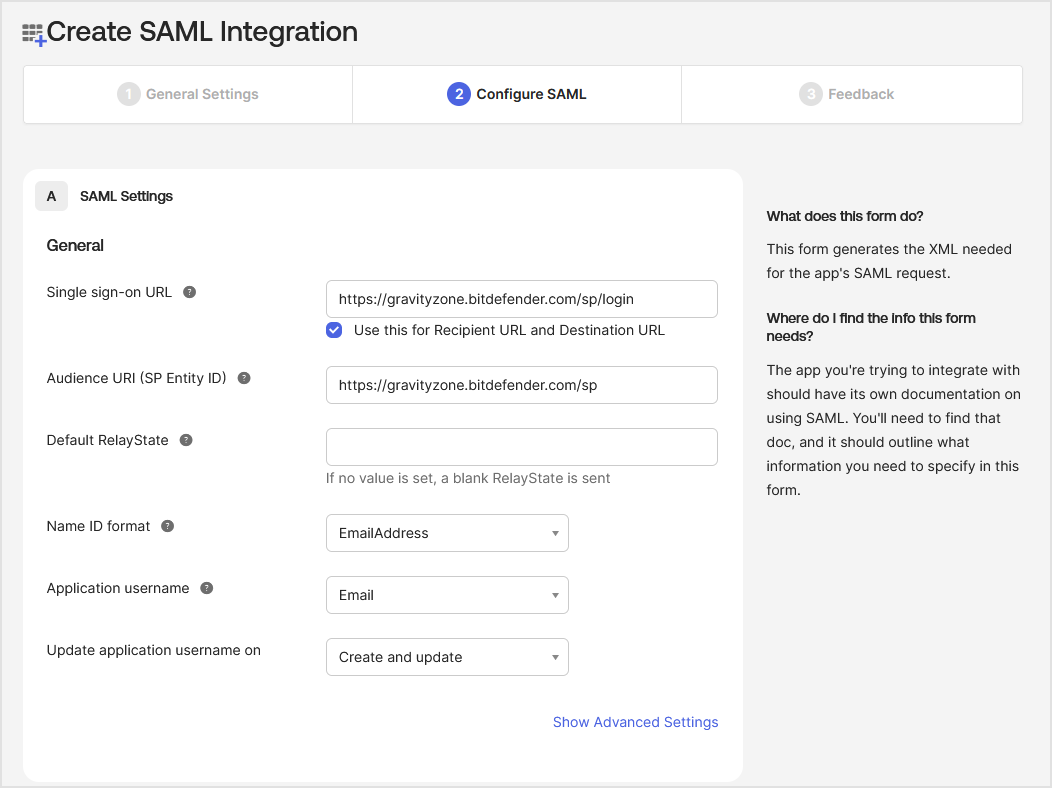Click the help icon next to Application username
The image size is (1052, 788).
207,588
